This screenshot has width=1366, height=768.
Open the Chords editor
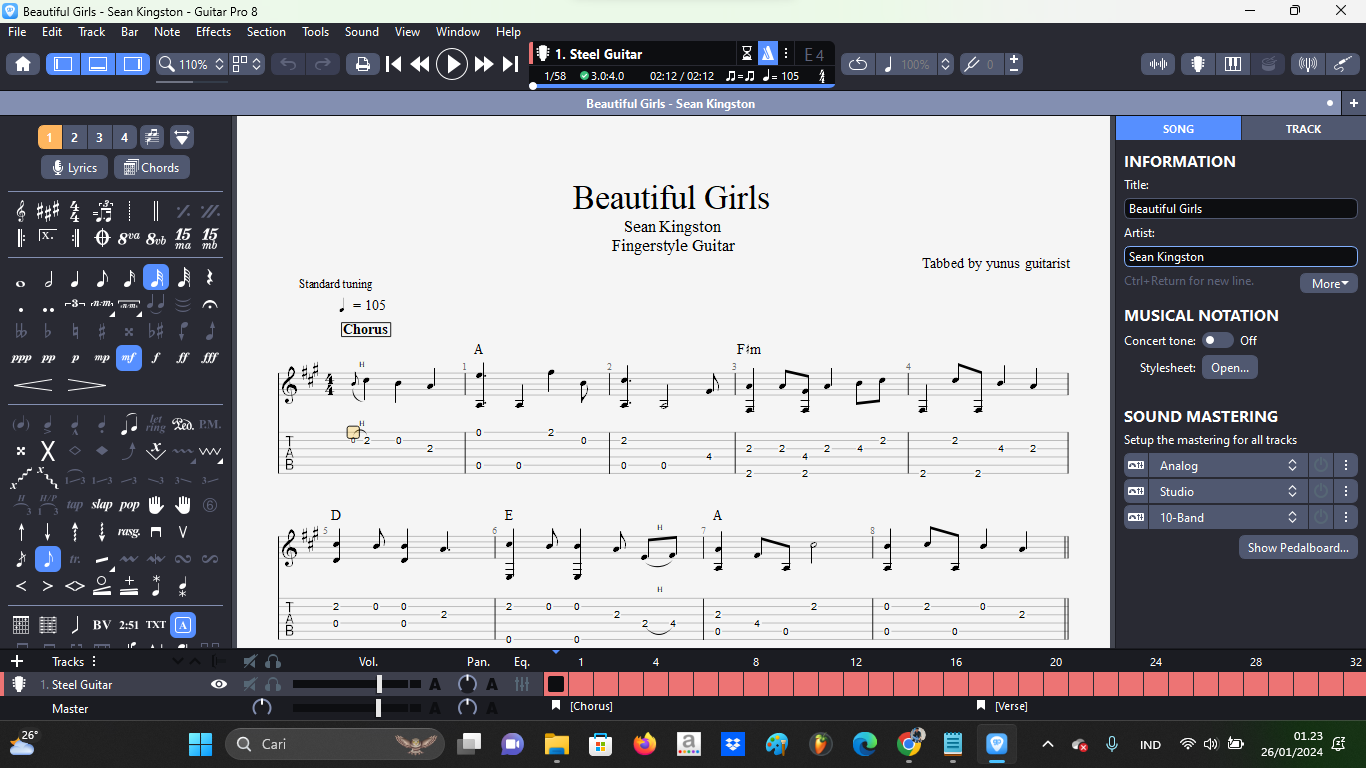[x=152, y=168]
